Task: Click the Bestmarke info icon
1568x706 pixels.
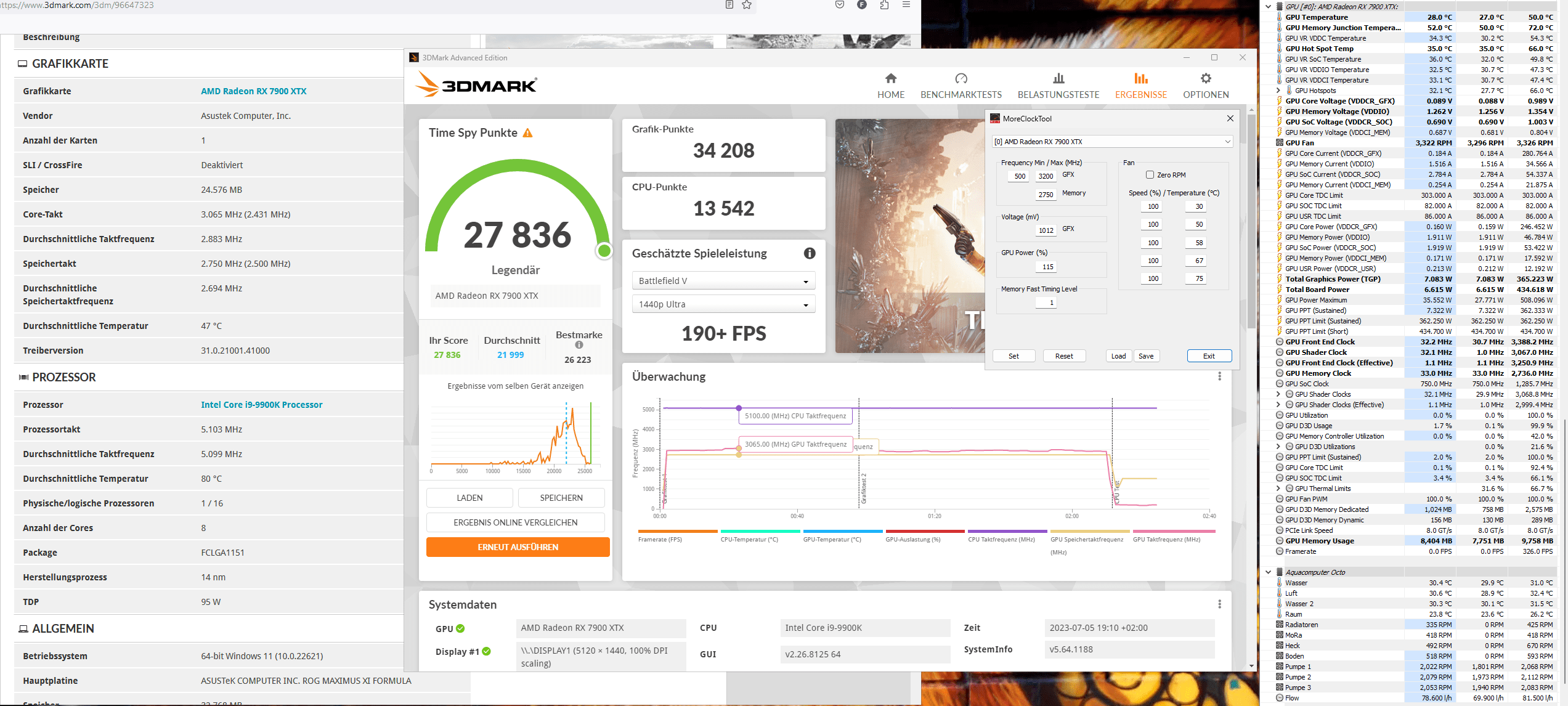Action: click(579, 345)
